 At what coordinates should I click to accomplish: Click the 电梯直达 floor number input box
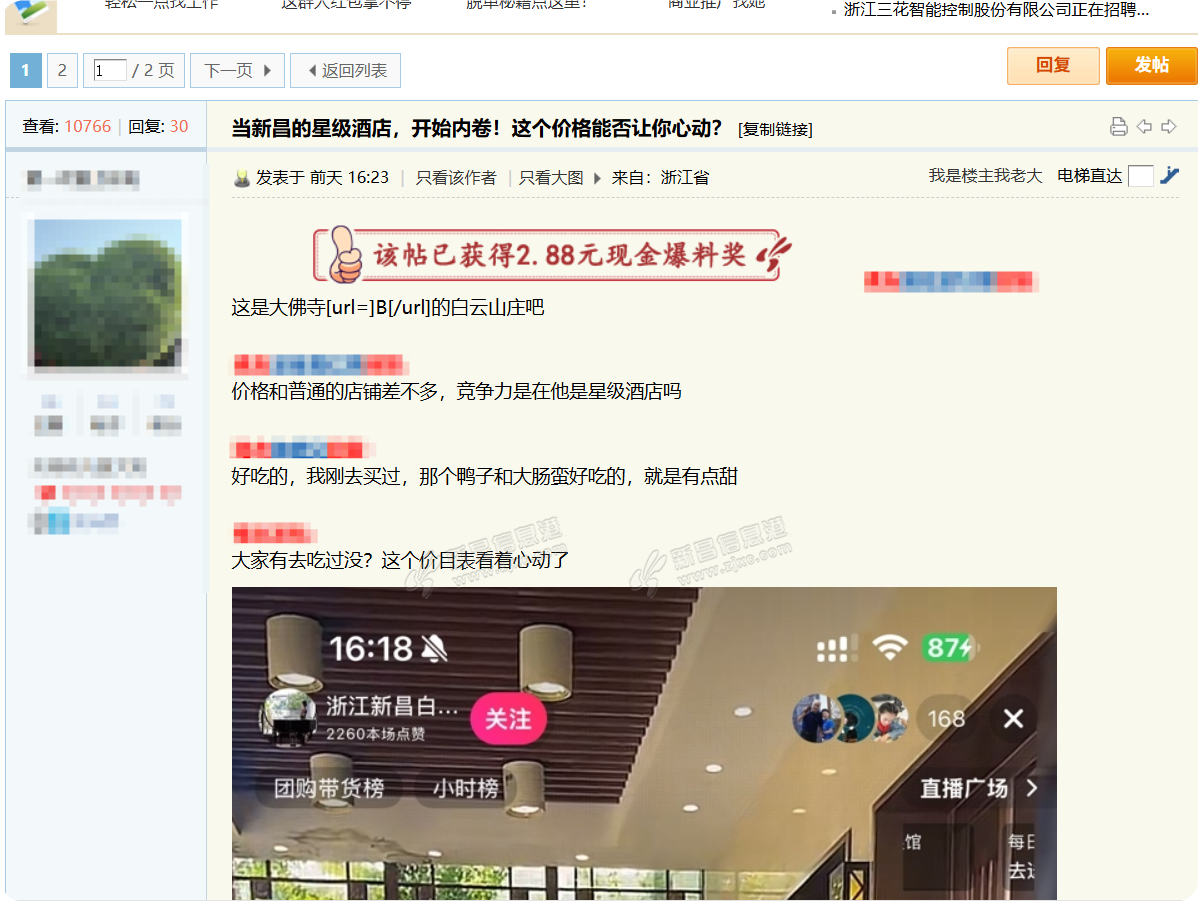pos(1140,176)
